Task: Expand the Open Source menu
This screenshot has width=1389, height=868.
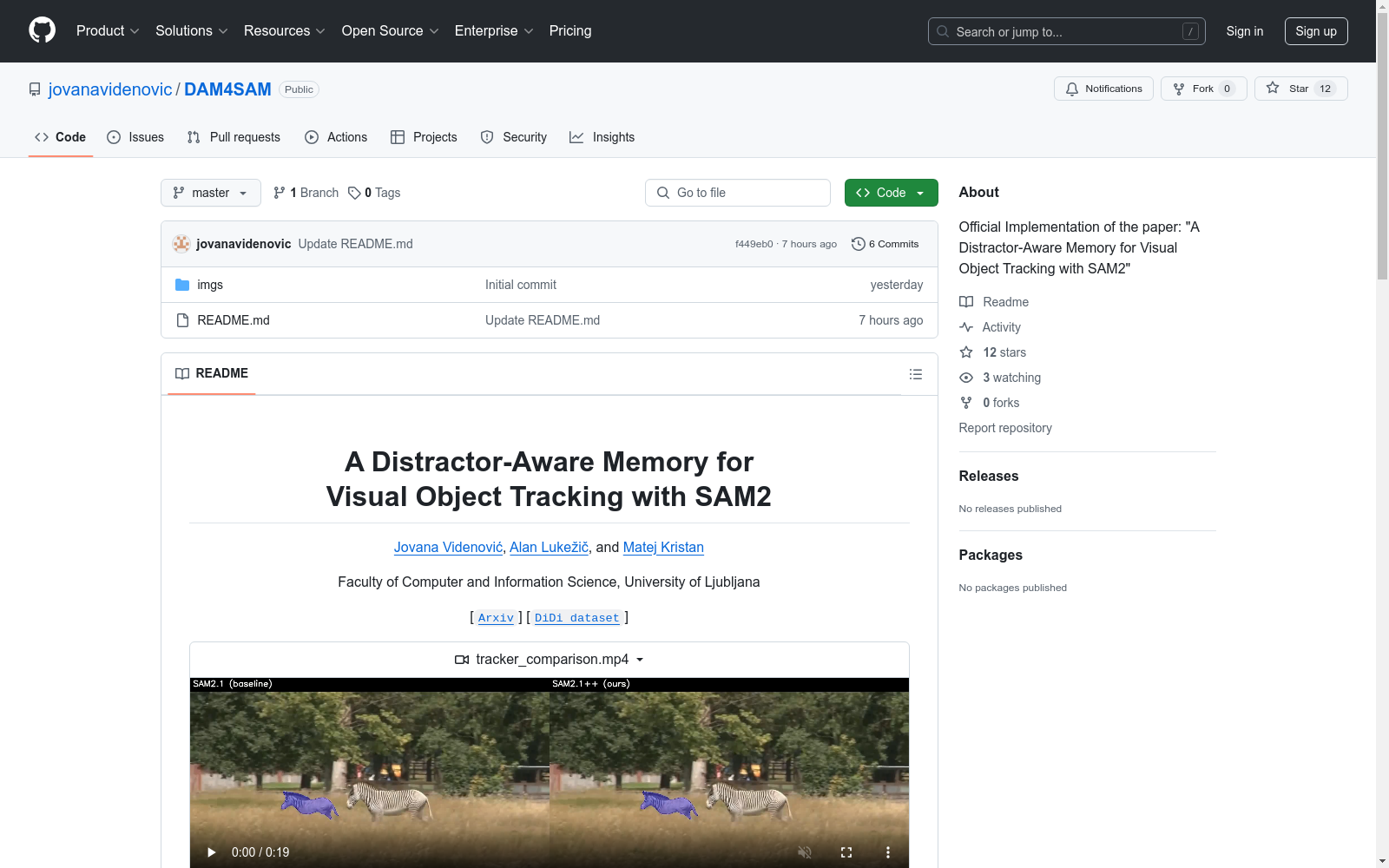Action: [391, 30]
